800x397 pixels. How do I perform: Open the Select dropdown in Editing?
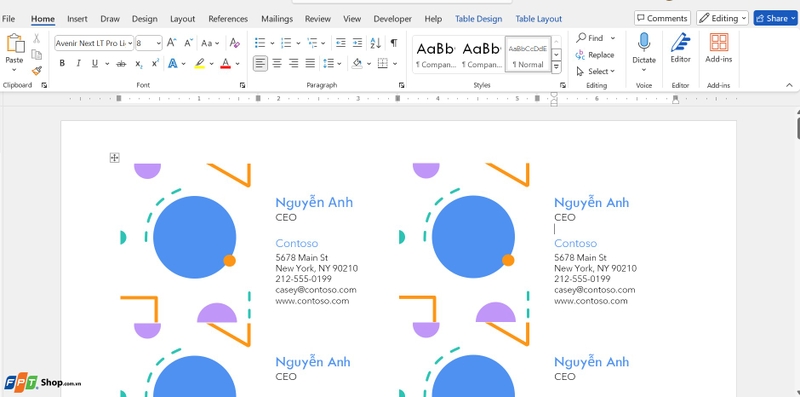(595, 71)
